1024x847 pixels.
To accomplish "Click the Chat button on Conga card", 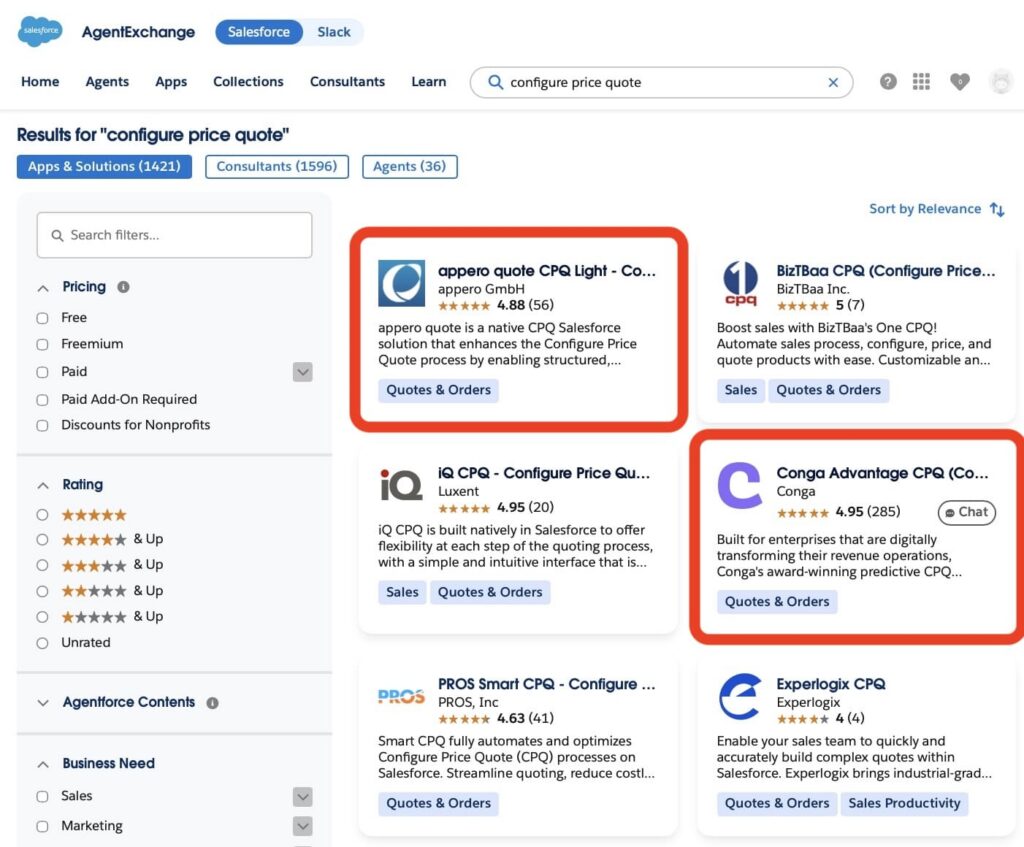I will pos(967,513).
